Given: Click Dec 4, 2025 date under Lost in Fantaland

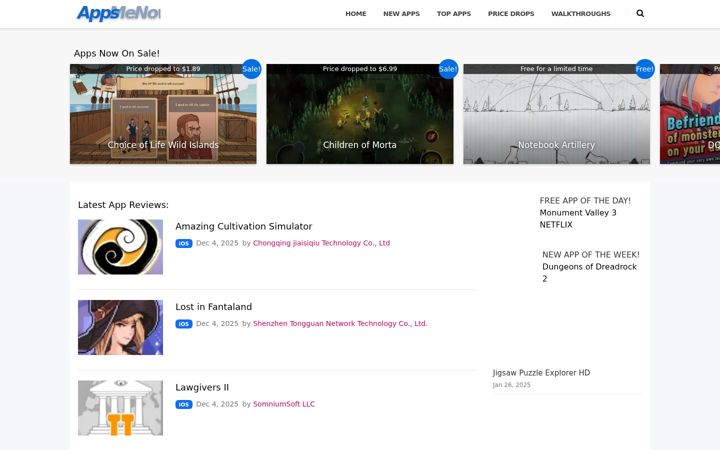Looking at the screenshot, I should pos(217,323).
